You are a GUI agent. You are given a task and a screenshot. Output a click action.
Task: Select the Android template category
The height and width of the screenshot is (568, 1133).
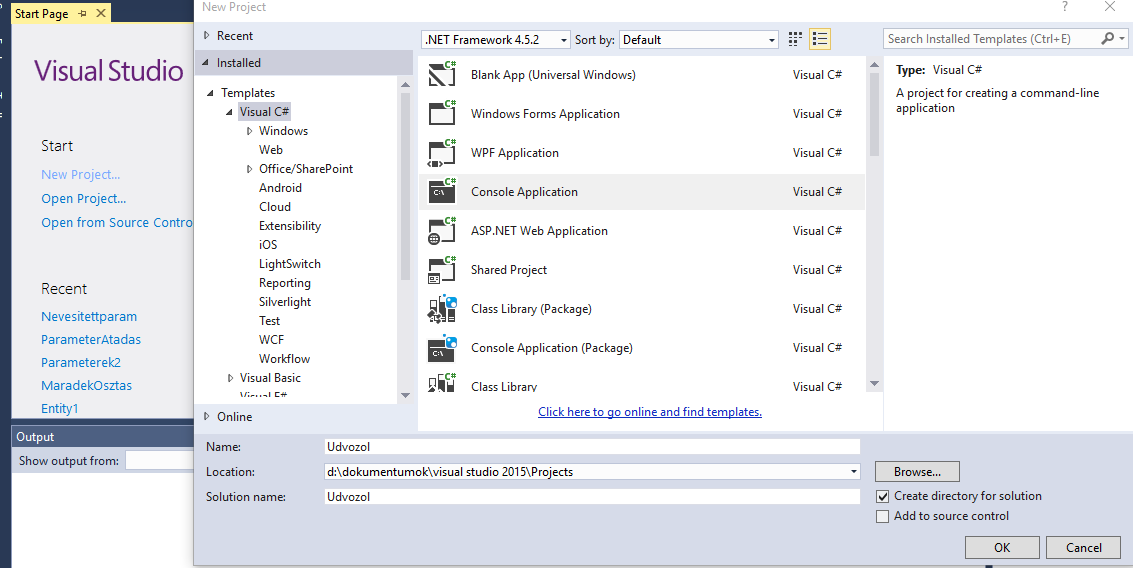coord(280,188)
